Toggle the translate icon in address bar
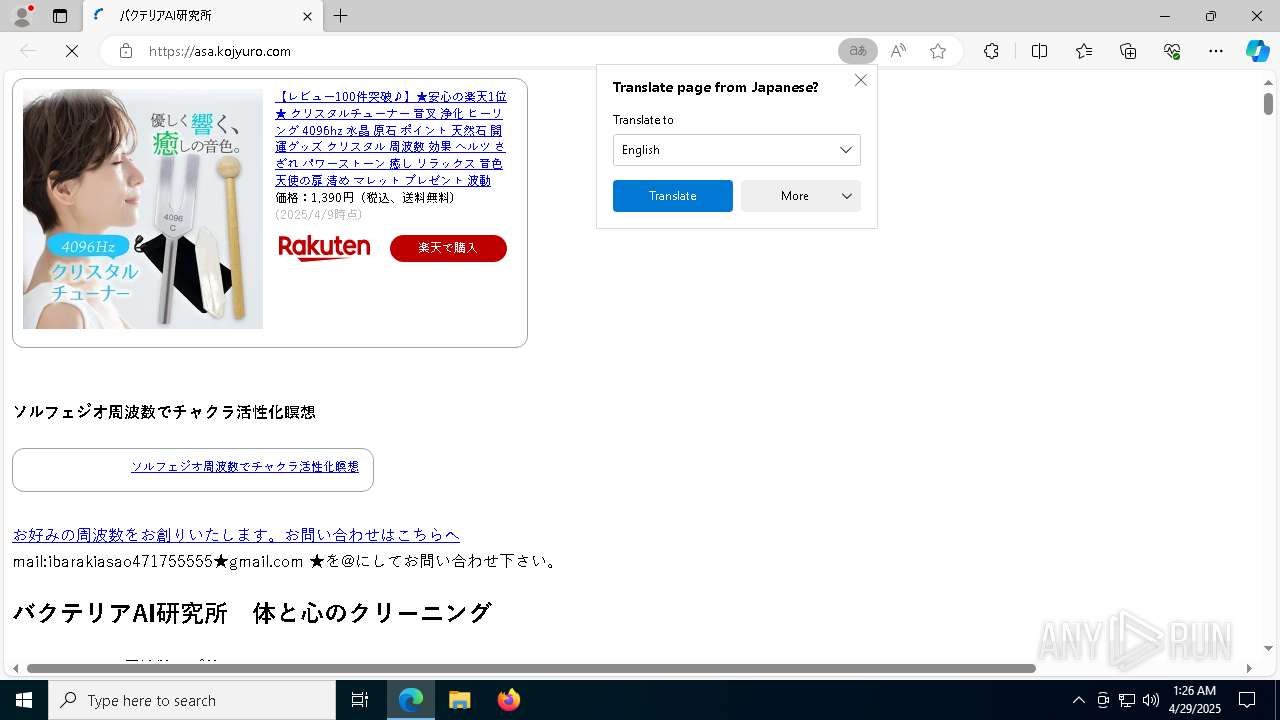The image size is (1280, 720). point(857,51)
